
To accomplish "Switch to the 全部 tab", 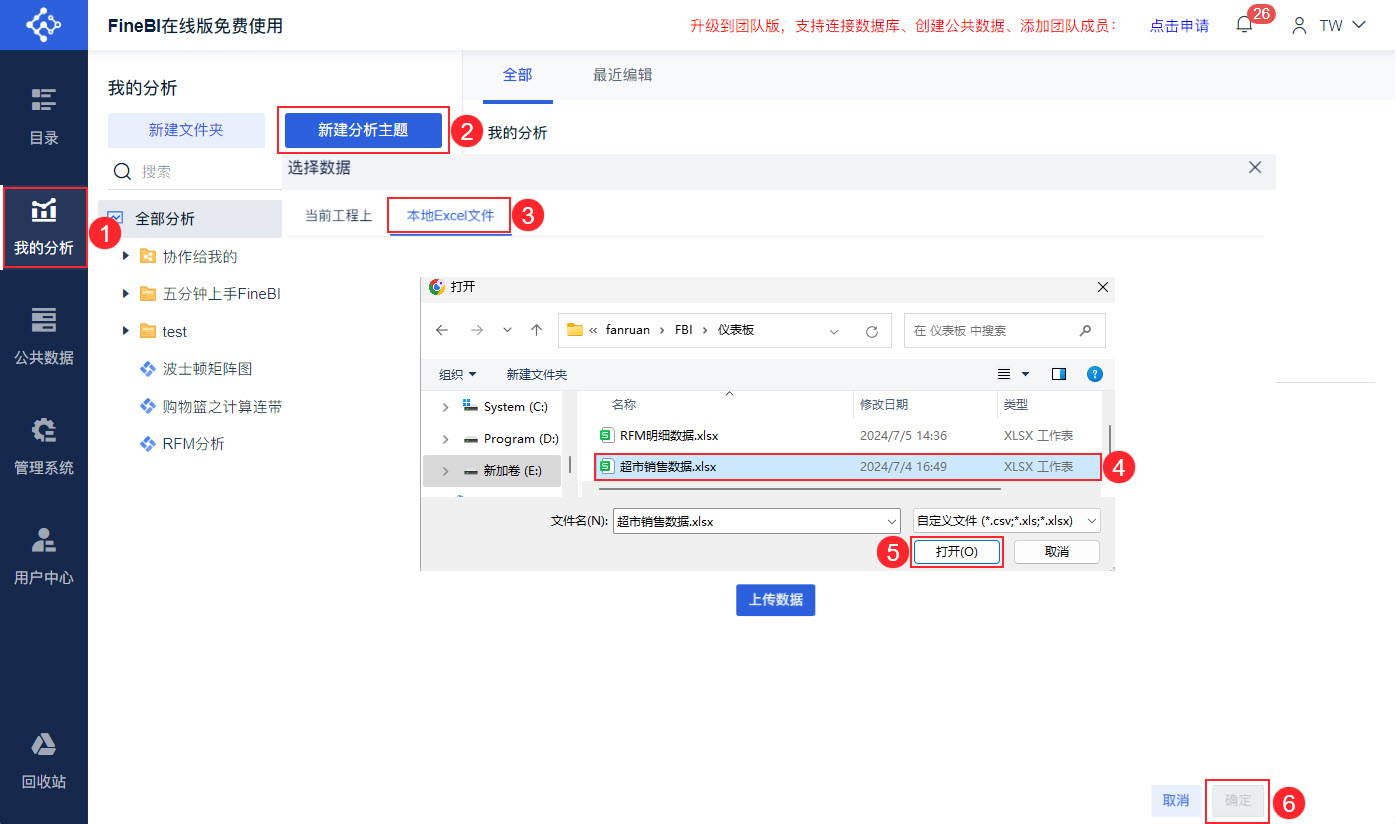I will tap(517, 75).
